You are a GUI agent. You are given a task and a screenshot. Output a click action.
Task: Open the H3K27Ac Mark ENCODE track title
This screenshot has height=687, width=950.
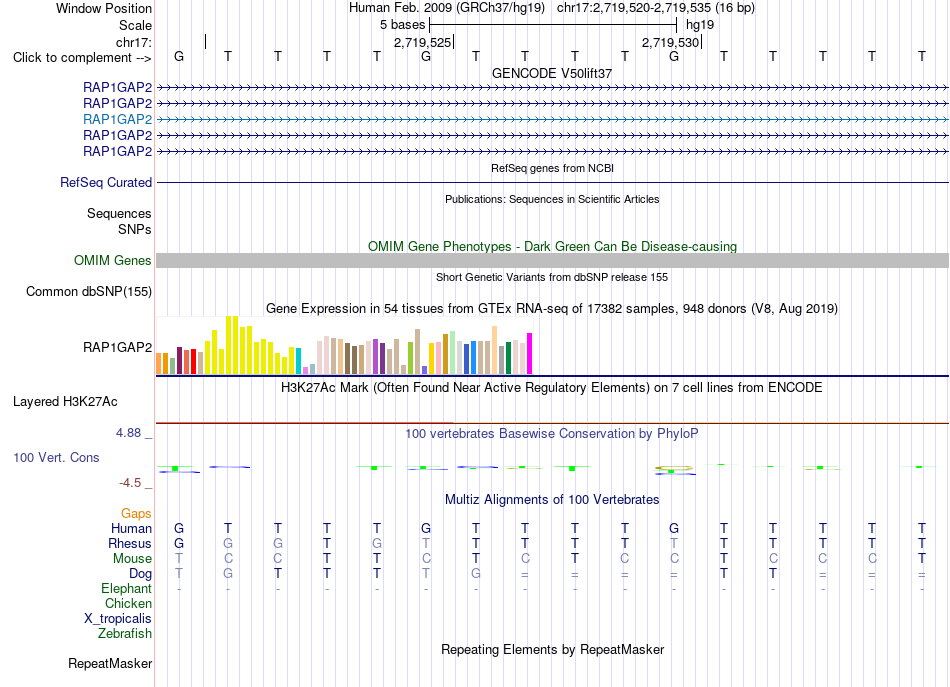[552, 388]
